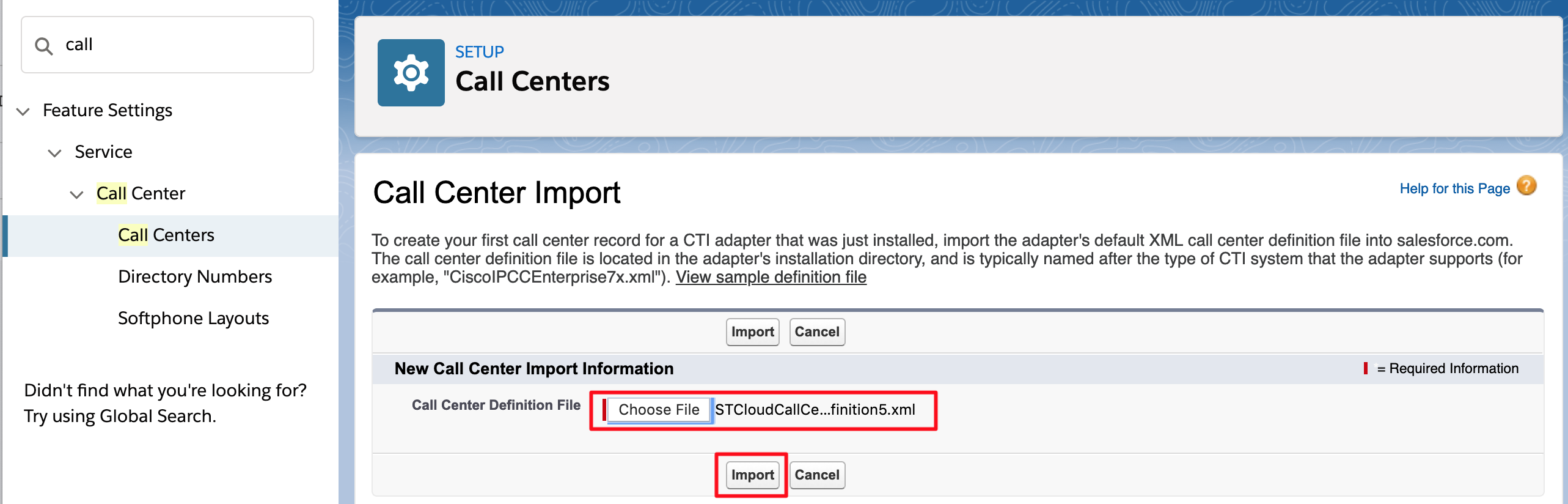Collapse the Service tree node
This screenshot has width=1568, height=504.
(x=55, y=153)
